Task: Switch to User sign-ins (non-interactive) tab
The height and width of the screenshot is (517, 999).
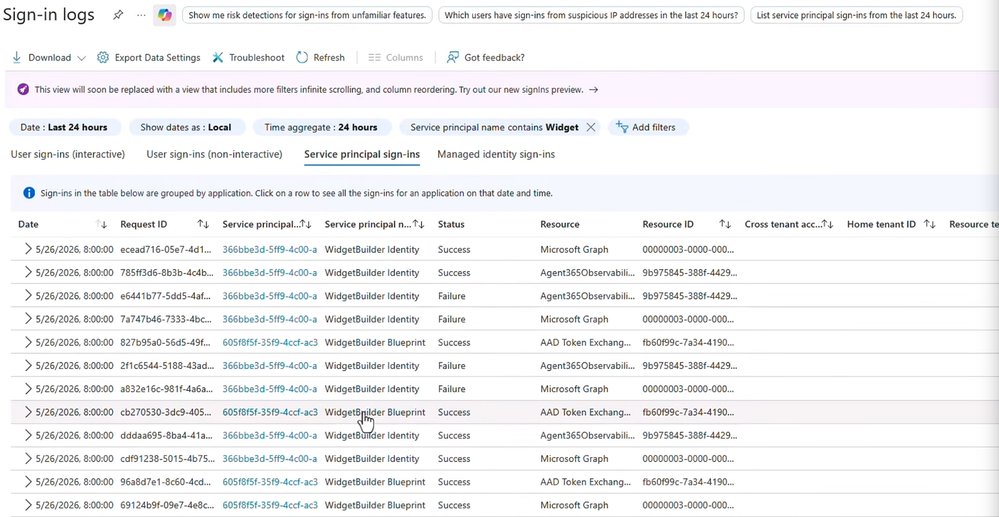Action: [214, 154]
